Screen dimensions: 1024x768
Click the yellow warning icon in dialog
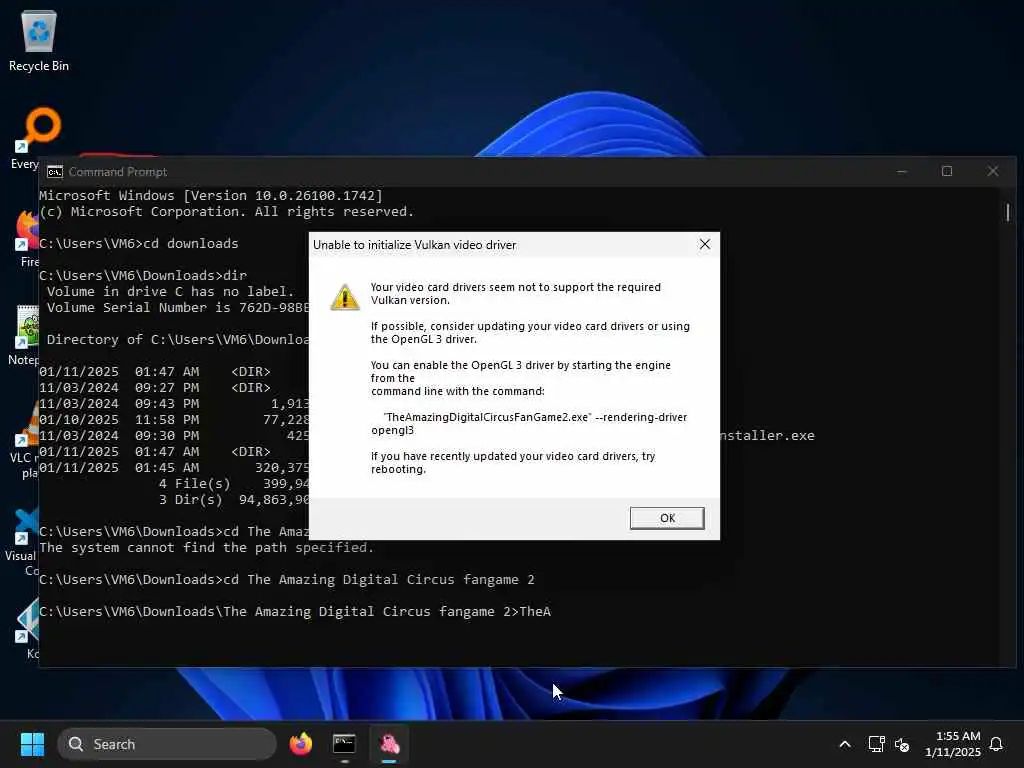tap(345, 297)
